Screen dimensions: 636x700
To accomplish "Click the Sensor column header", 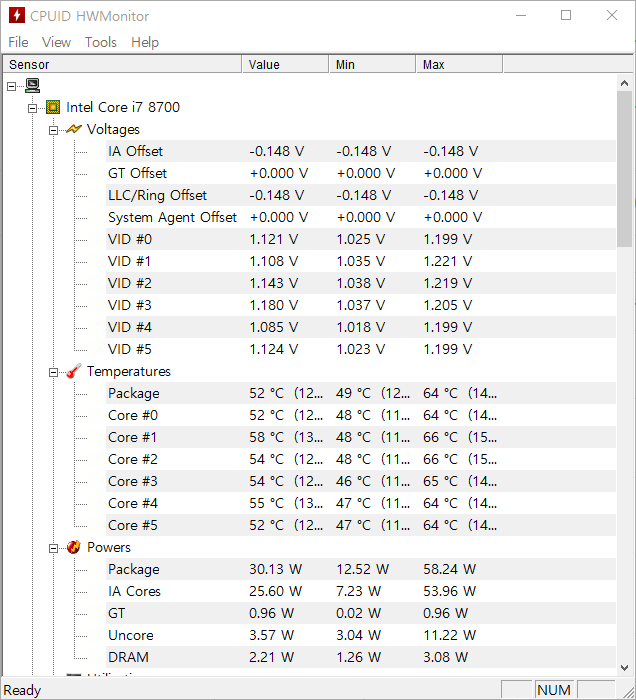I will click(122, 64).
